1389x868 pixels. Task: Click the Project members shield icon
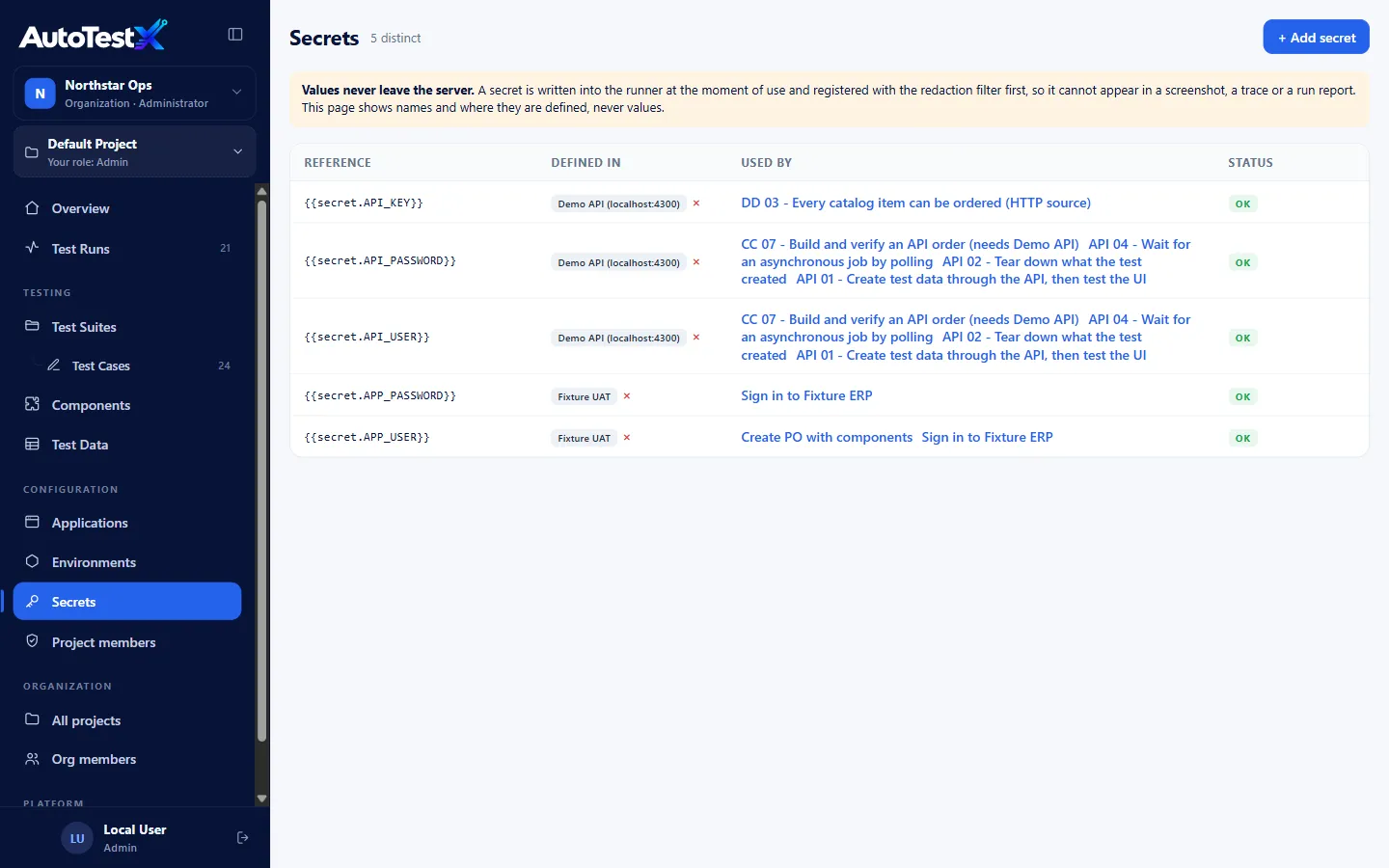32,641
